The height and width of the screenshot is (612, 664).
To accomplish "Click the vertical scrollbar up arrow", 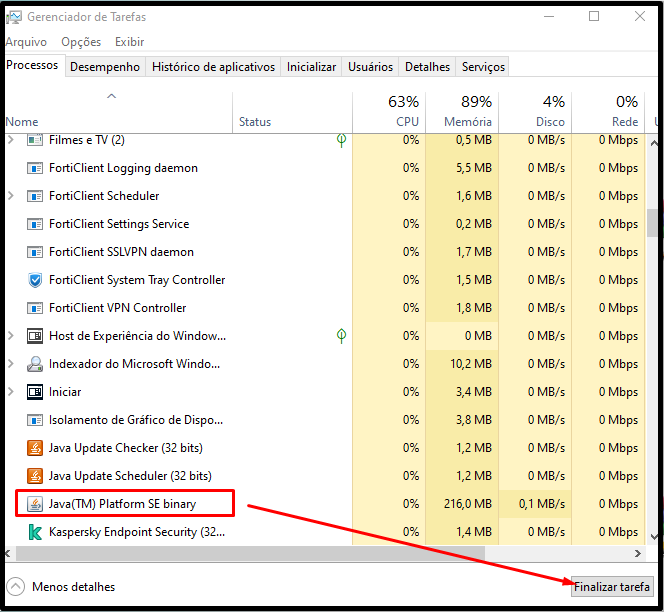I will pyautogui.click(x=654, y=143).
